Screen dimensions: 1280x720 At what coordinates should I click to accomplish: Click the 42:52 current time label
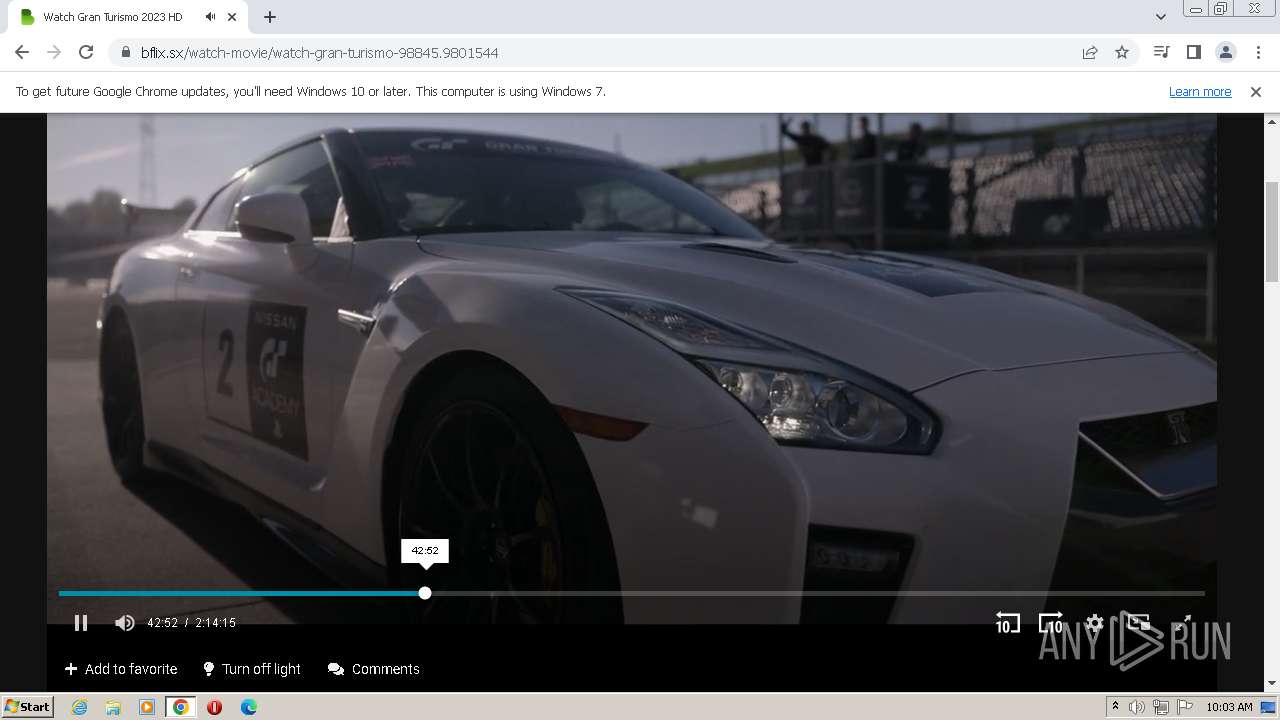click(162, 623)
